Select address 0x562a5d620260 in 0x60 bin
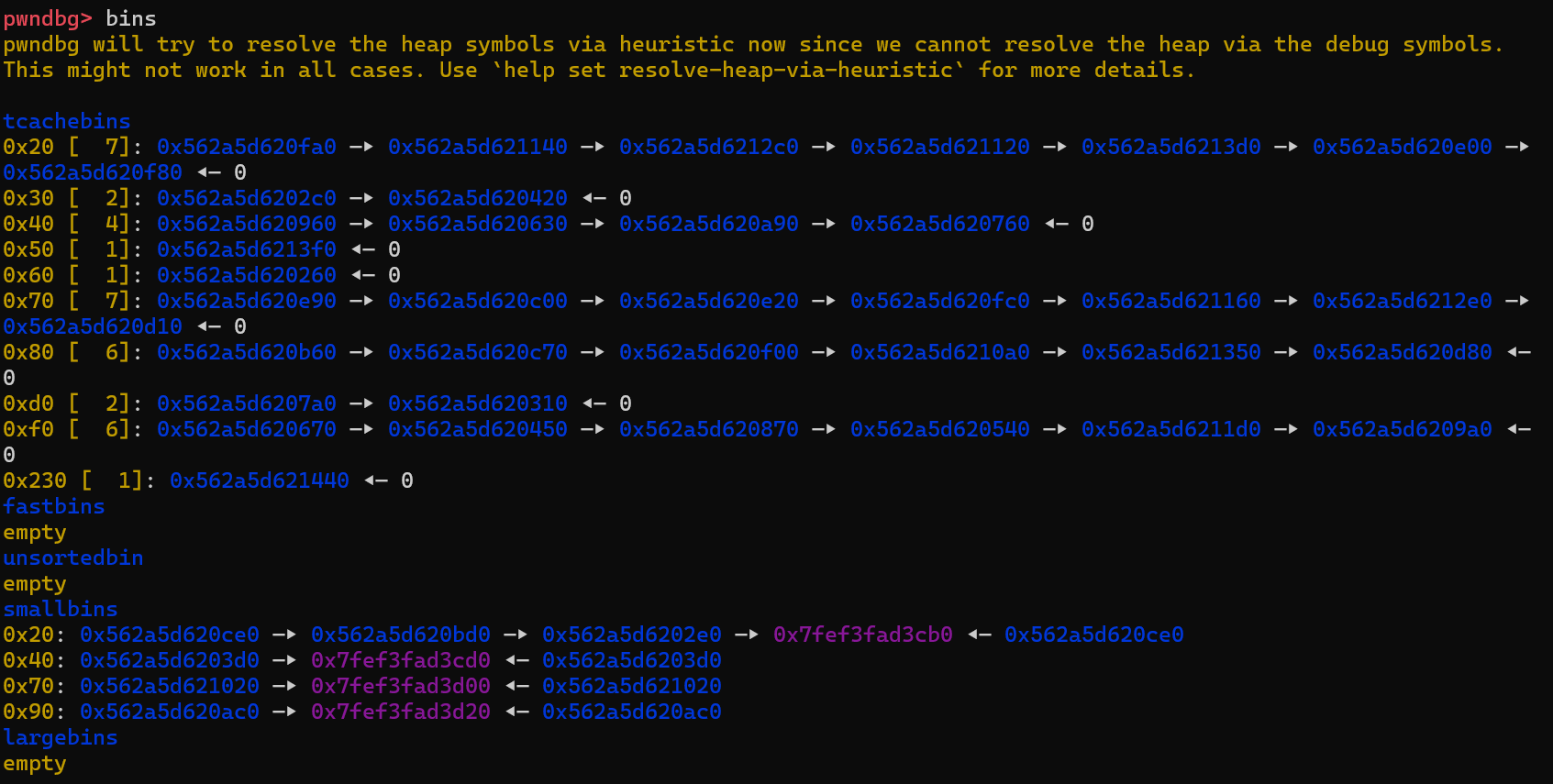Screen dimensions: 1553x784 (247, 275)
